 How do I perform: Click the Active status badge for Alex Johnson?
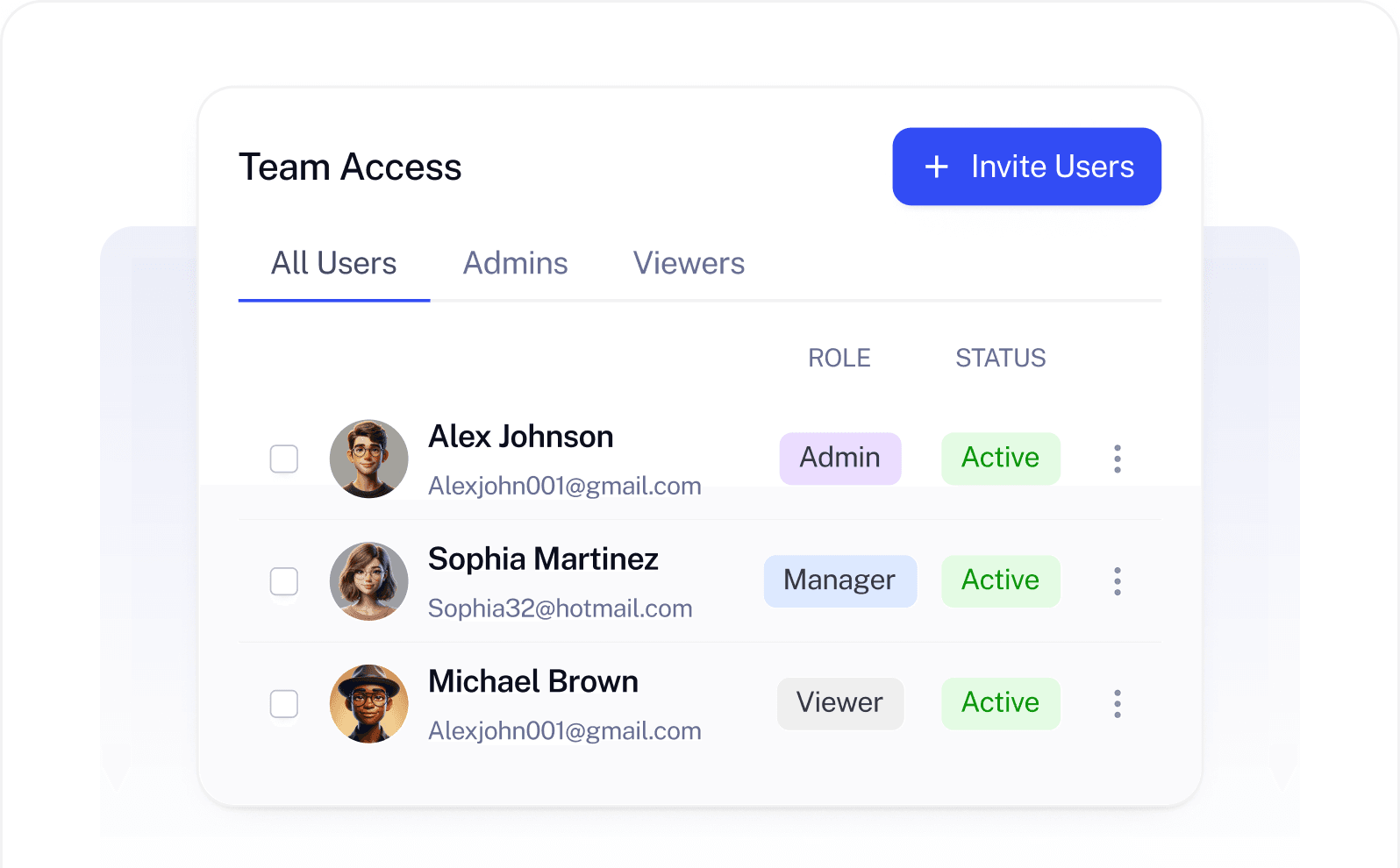[1001, 459]
